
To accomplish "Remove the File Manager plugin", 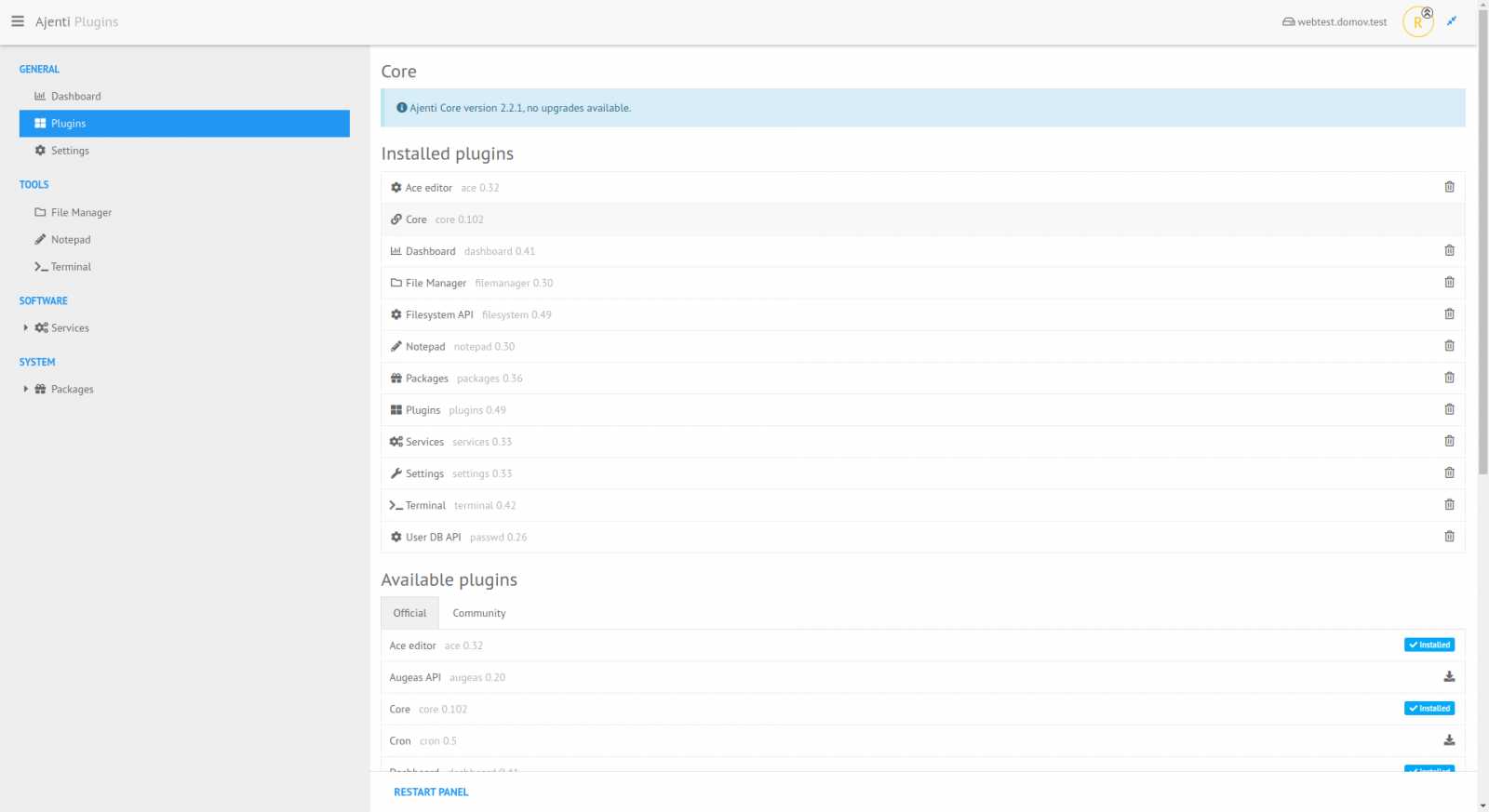I will (x=1449, y=282).
